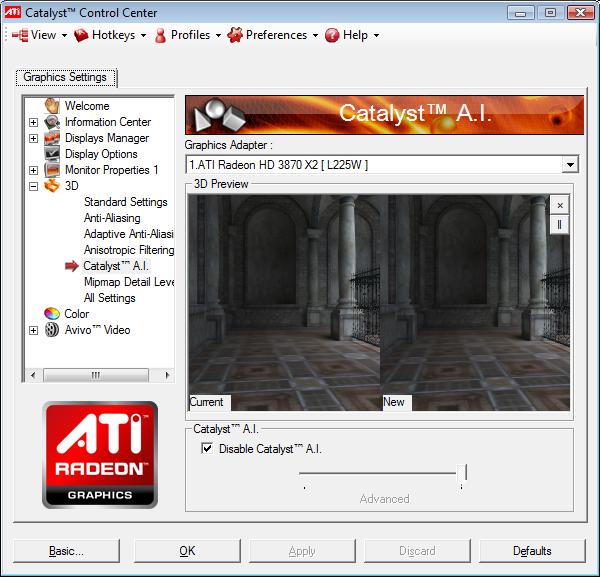Click the ATI logo in title bar
This screenshot has width=600, height=577.
(12, 12)
